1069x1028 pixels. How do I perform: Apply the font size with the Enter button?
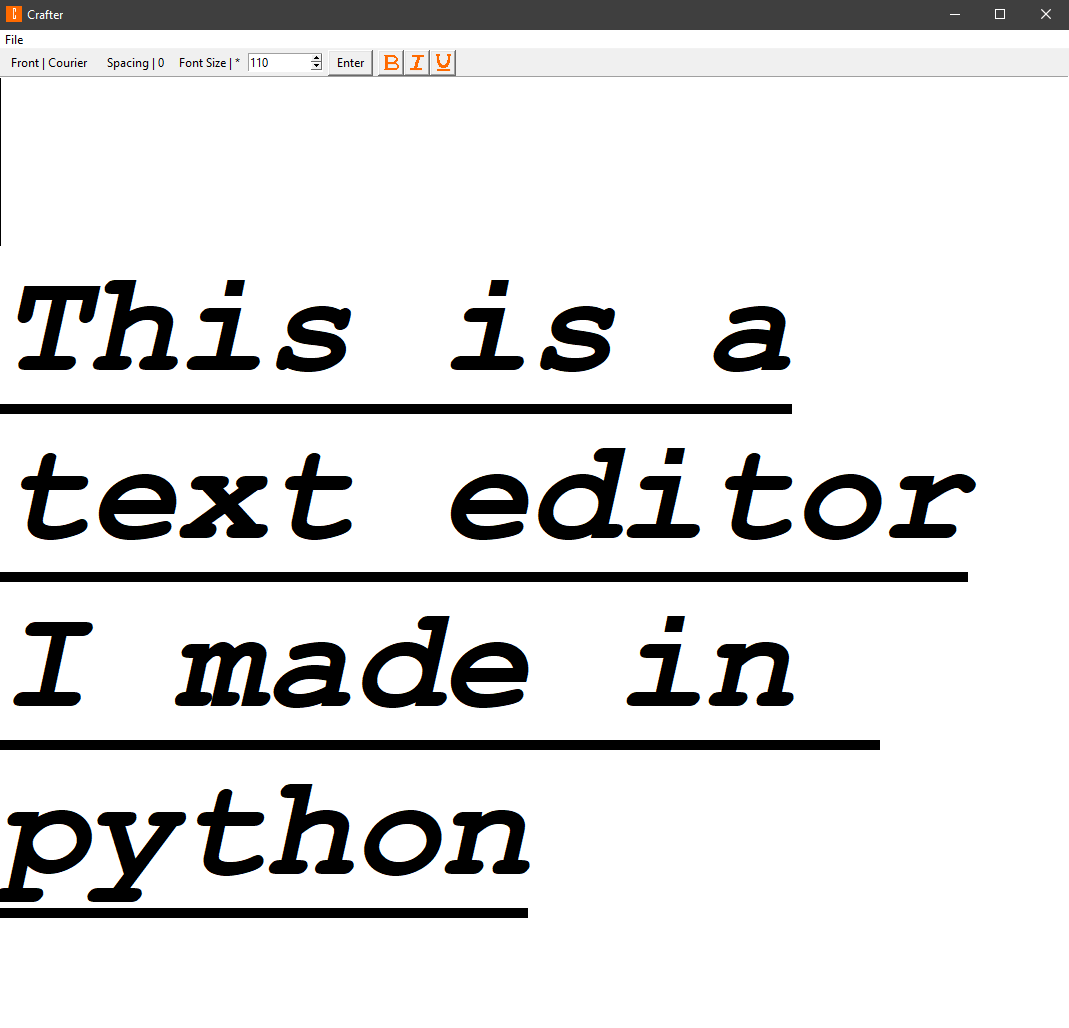(350, 63)
